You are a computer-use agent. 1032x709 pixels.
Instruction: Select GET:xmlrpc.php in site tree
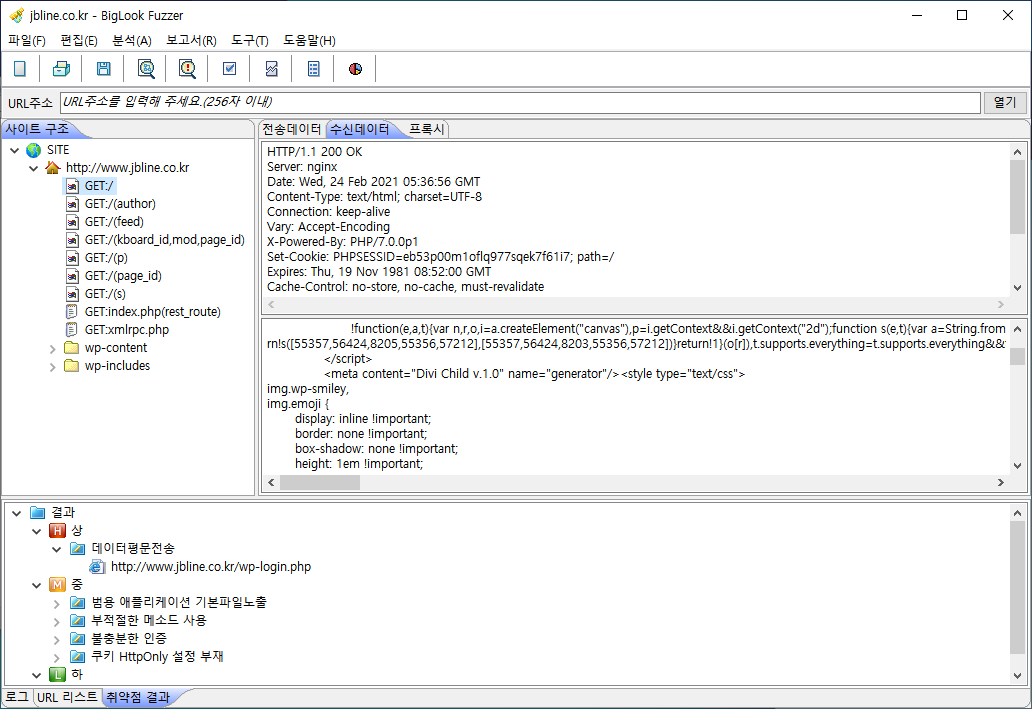click(126, 330)
